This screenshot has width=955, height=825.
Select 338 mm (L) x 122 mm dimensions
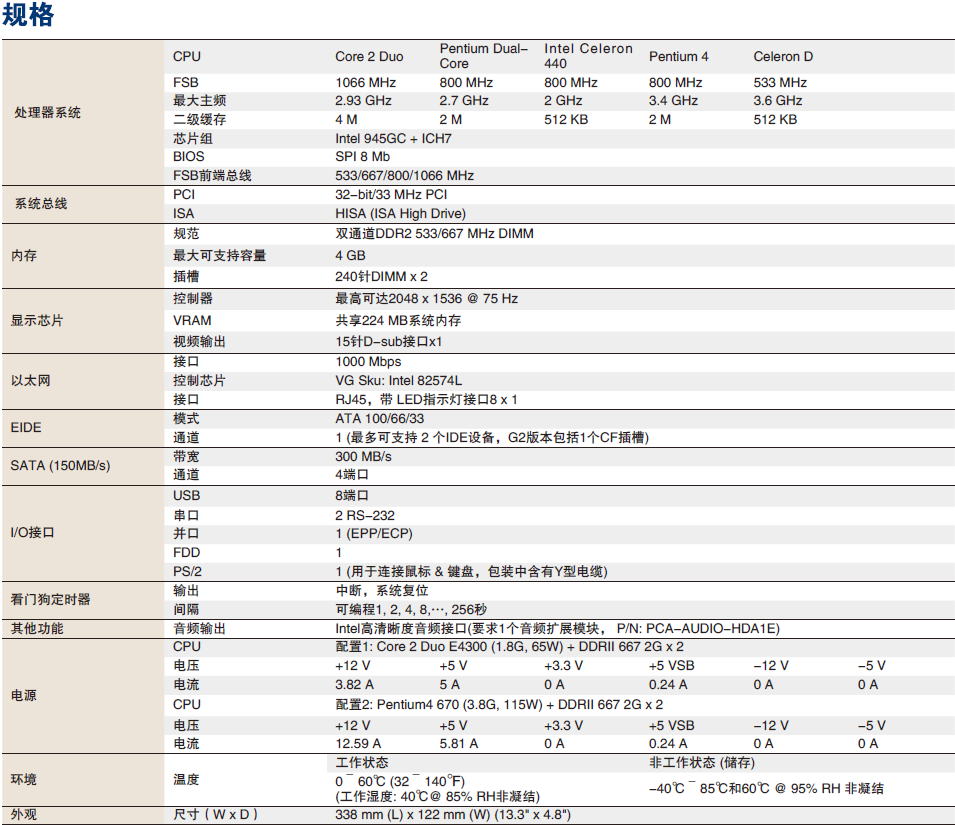pos(453,815)
